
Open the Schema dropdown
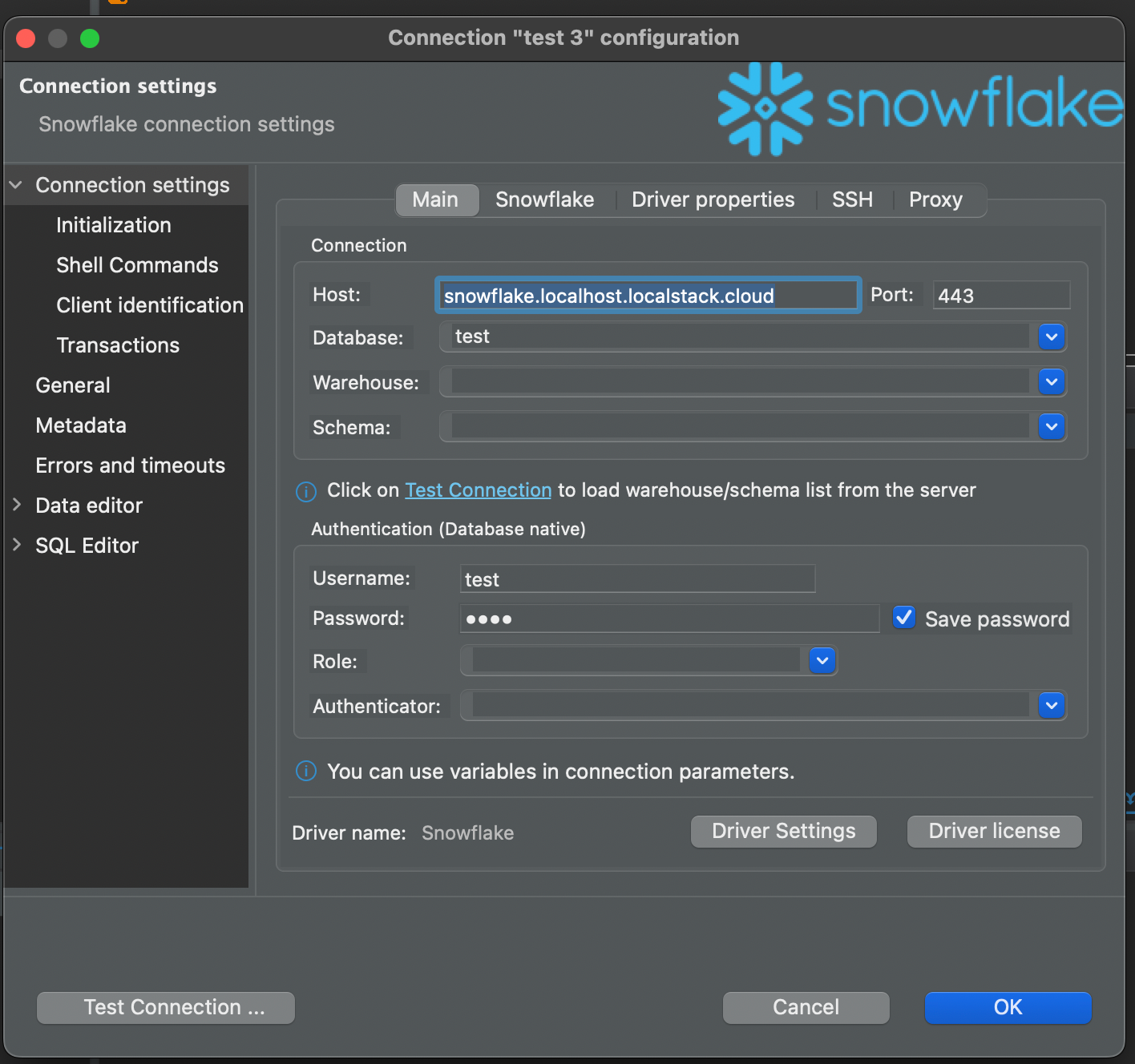[1050, 426]
